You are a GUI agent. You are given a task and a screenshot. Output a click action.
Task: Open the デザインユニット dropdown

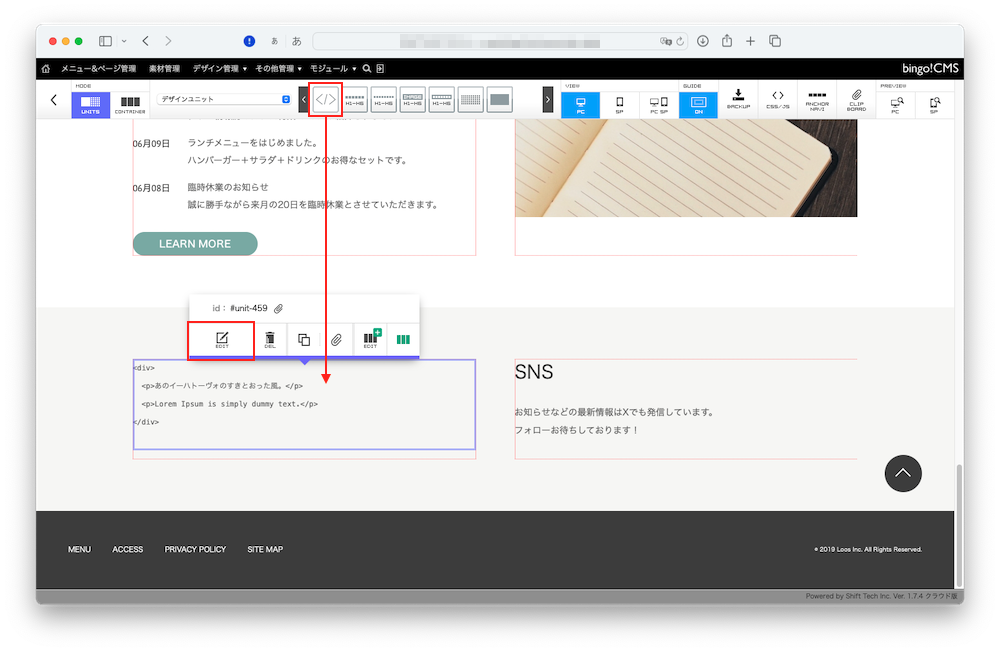222,99
